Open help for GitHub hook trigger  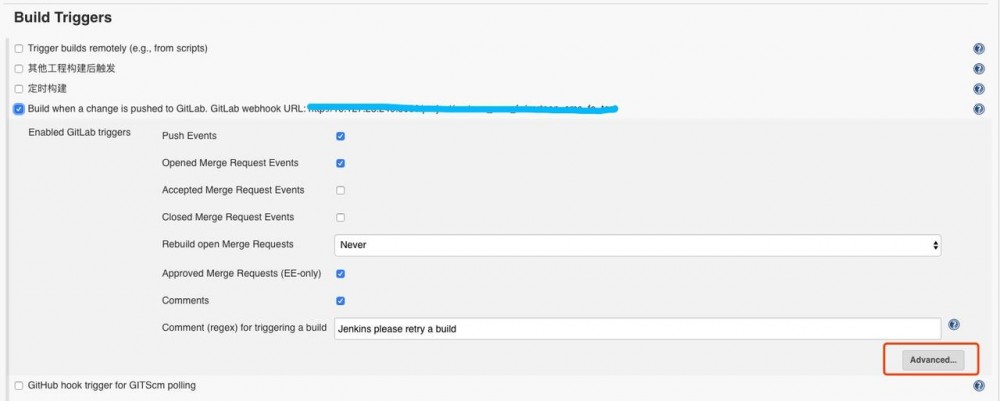coord(979,386)
